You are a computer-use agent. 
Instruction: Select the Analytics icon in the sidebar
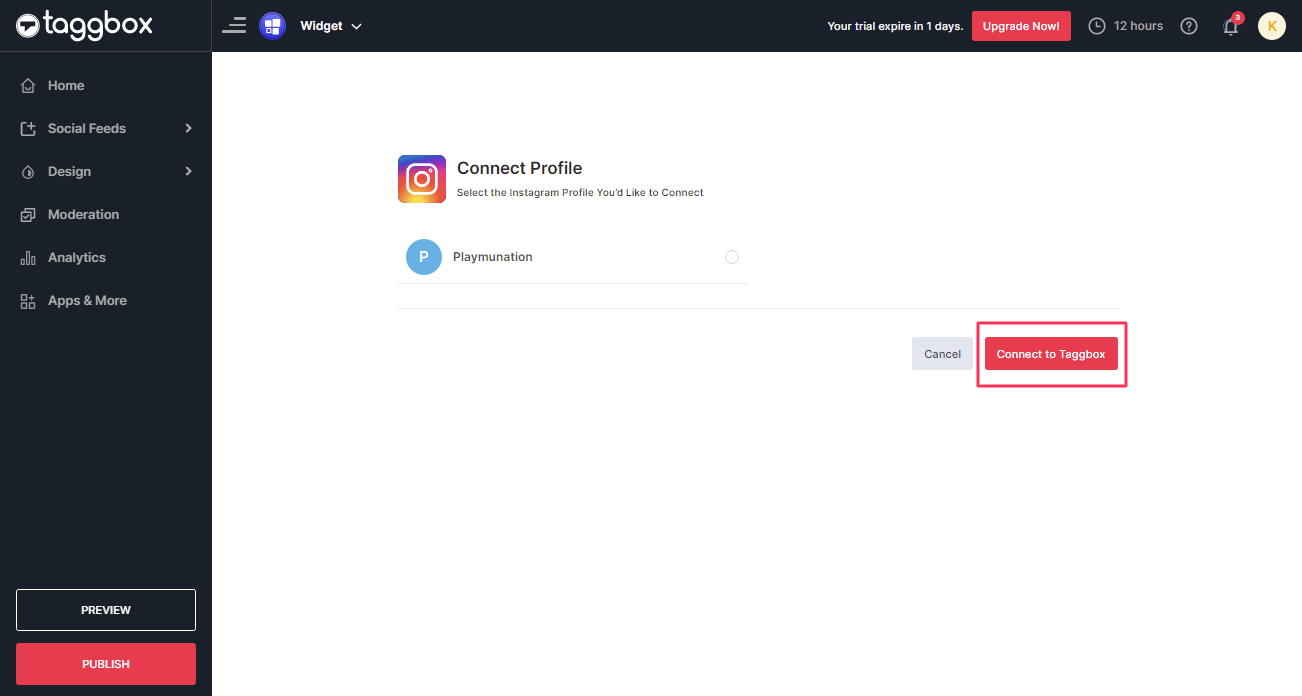click(x=28, y=257)
